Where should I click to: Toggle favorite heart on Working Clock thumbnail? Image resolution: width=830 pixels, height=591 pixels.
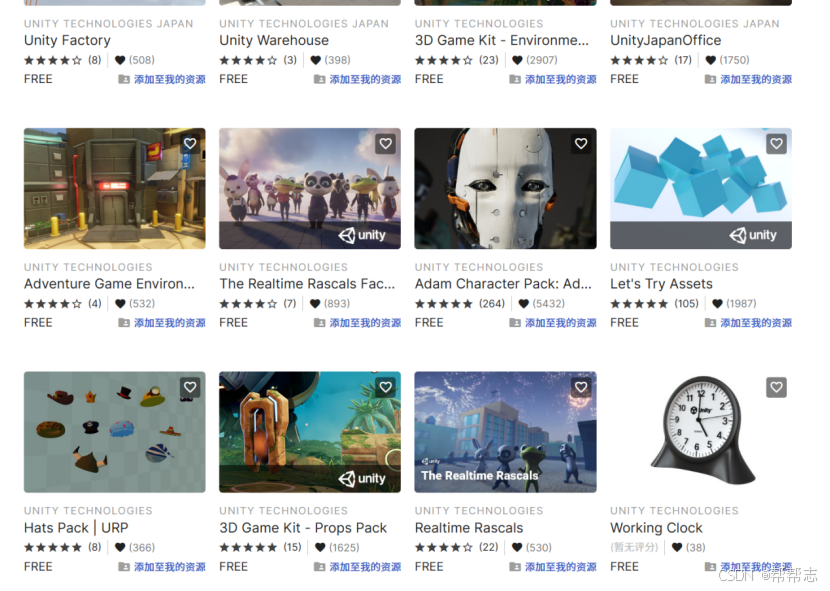tap(776, 387)
